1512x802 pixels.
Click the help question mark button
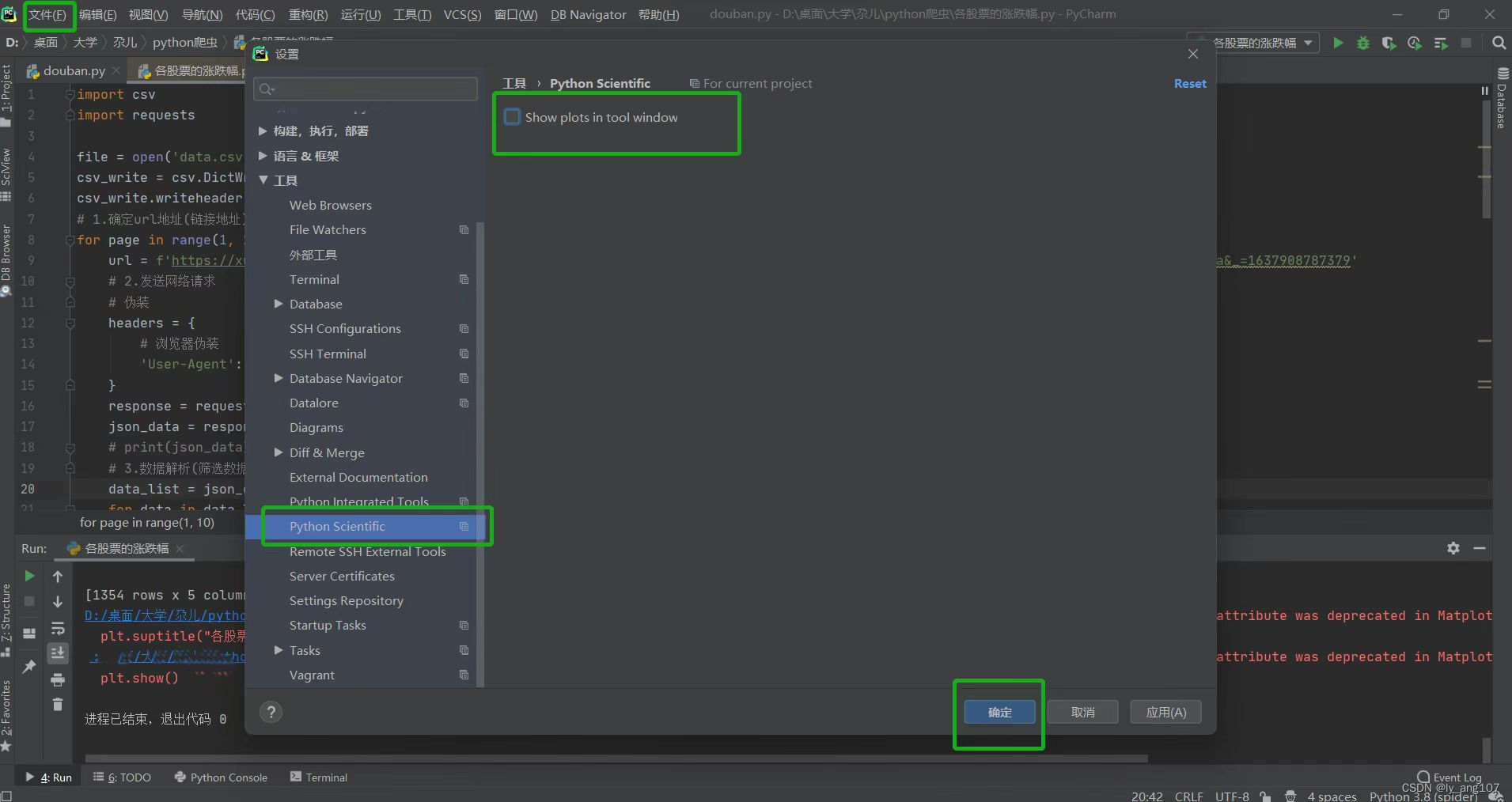pos(271,712)
